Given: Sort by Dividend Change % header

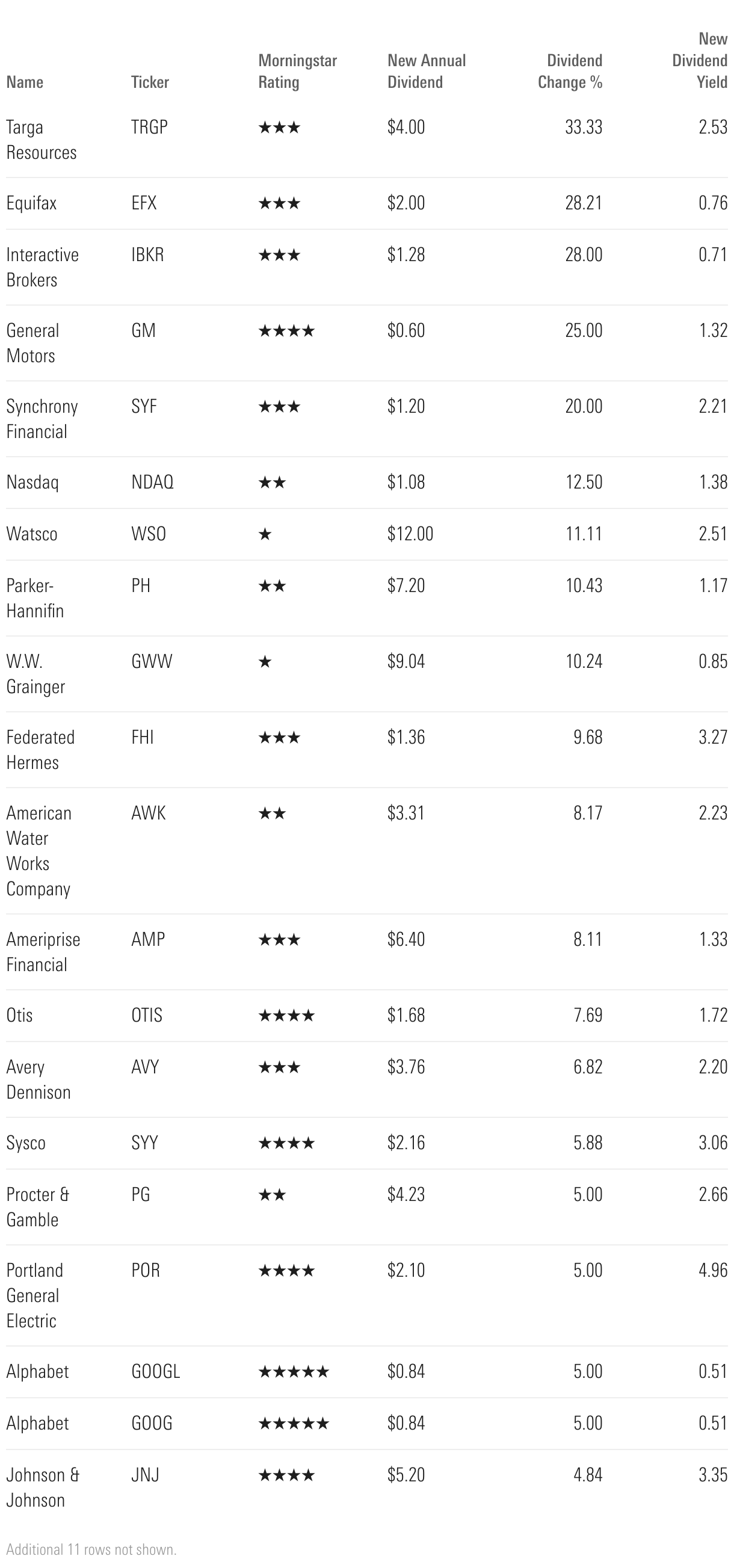Looking at the screenshot, I should (x=570, y=71).
